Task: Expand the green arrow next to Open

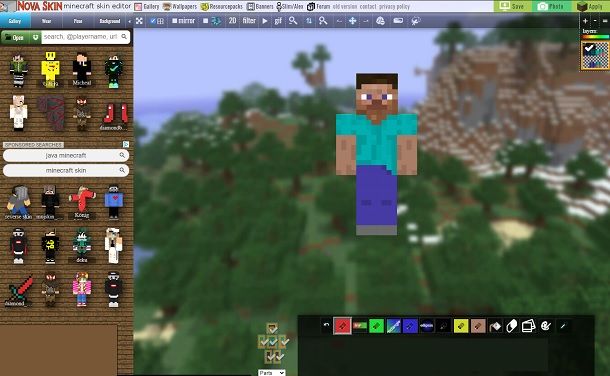Action: click(35, 37)
